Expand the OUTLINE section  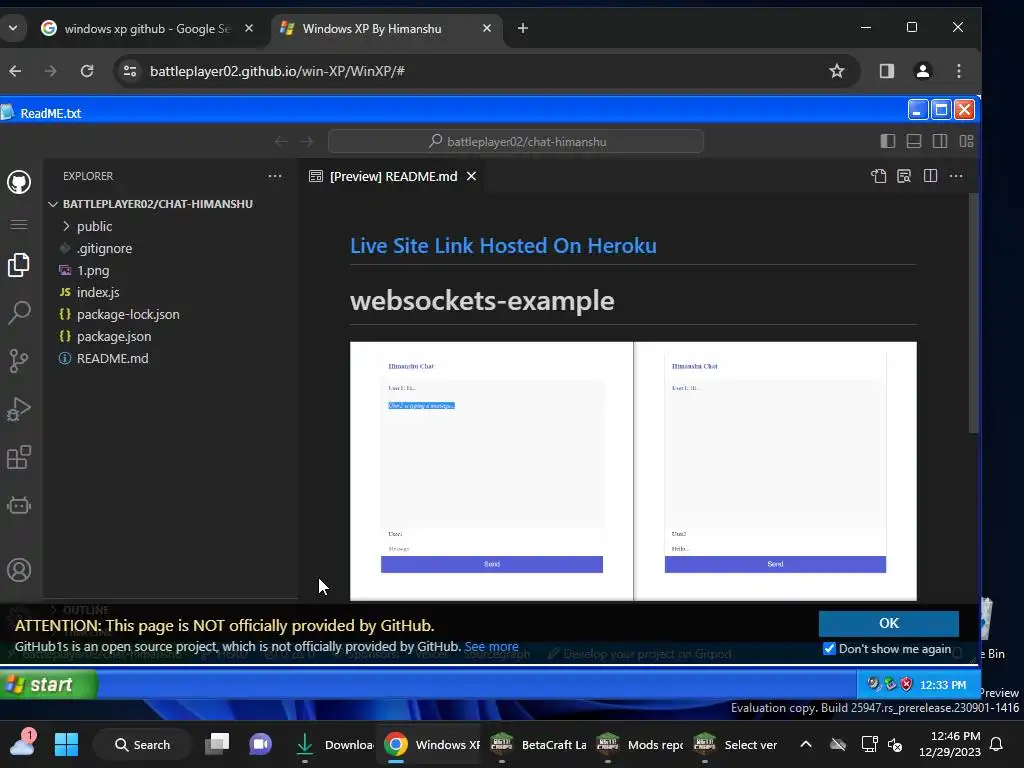(x=86, y=609)
